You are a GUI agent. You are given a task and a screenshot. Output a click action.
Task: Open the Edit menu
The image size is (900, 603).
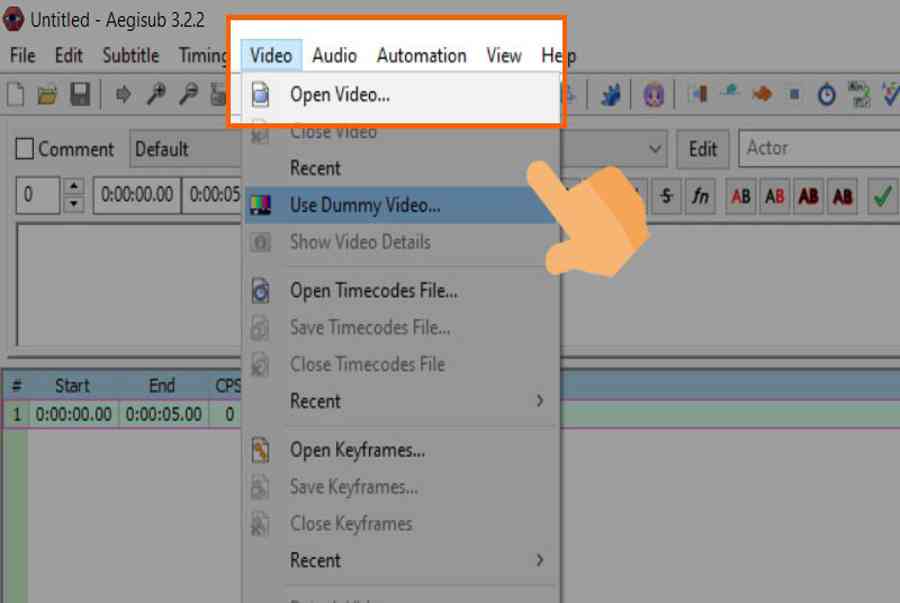click(69, 56)
